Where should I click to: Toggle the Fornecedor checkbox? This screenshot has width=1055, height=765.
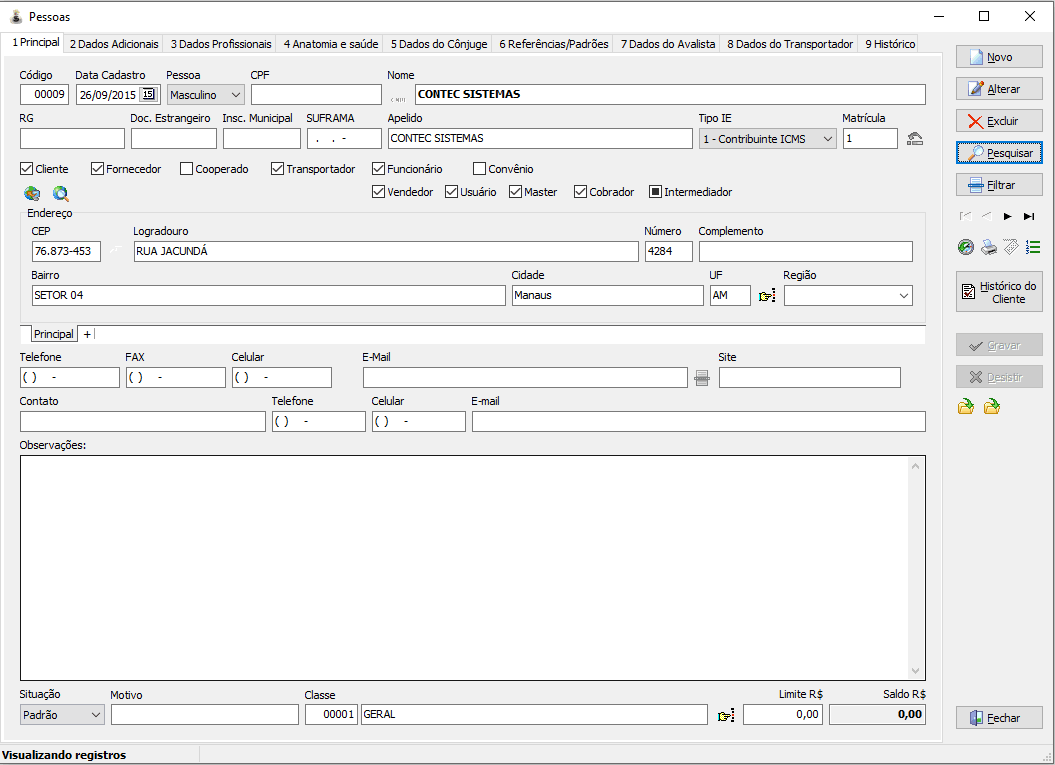97,168
